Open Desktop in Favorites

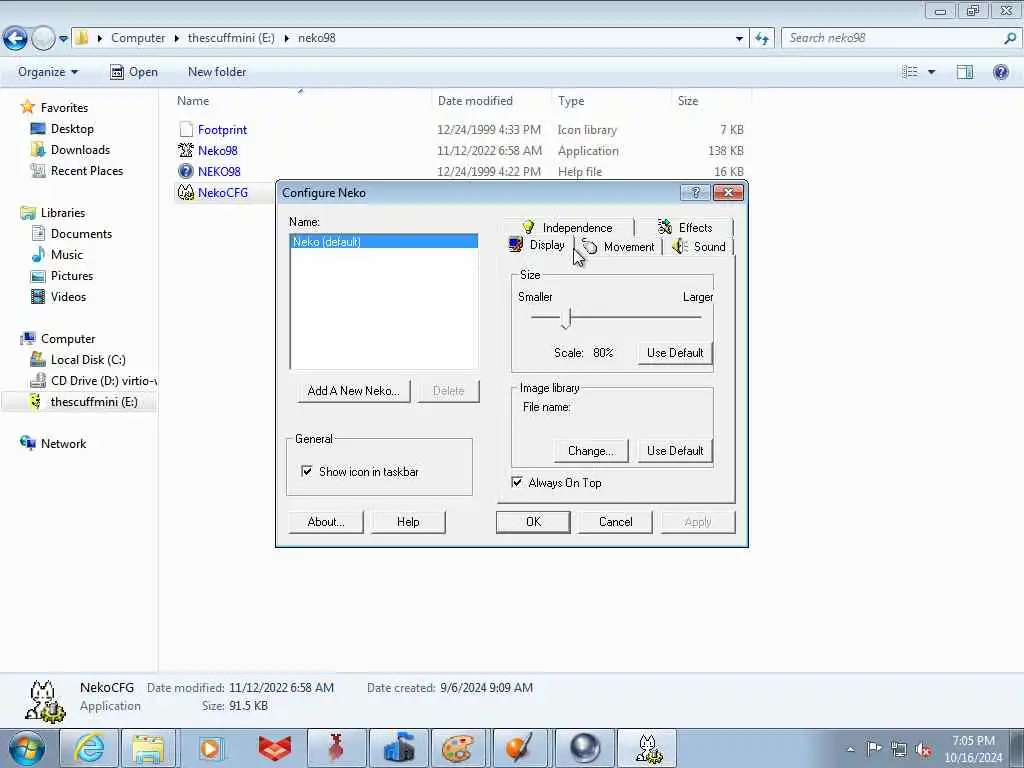click(72, 129)
